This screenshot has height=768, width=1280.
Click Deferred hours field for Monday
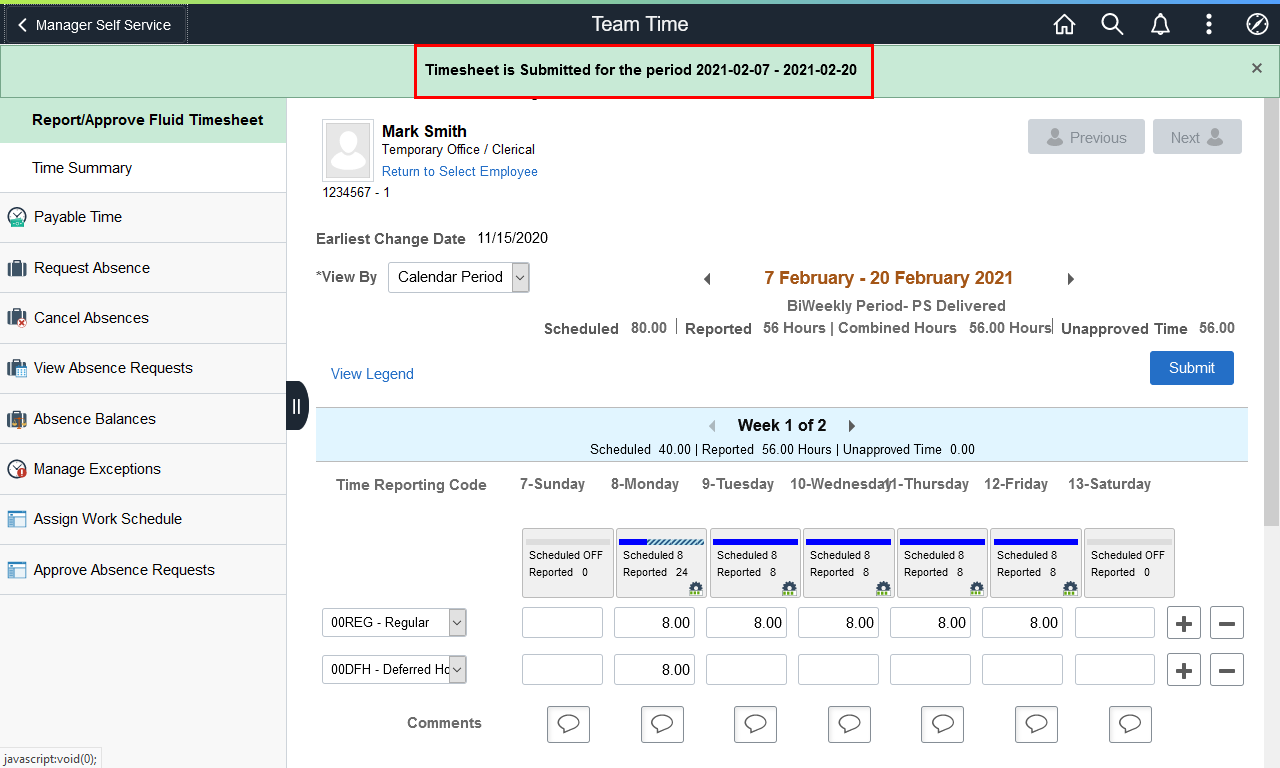pyautogui.click(x=654, y=669)
